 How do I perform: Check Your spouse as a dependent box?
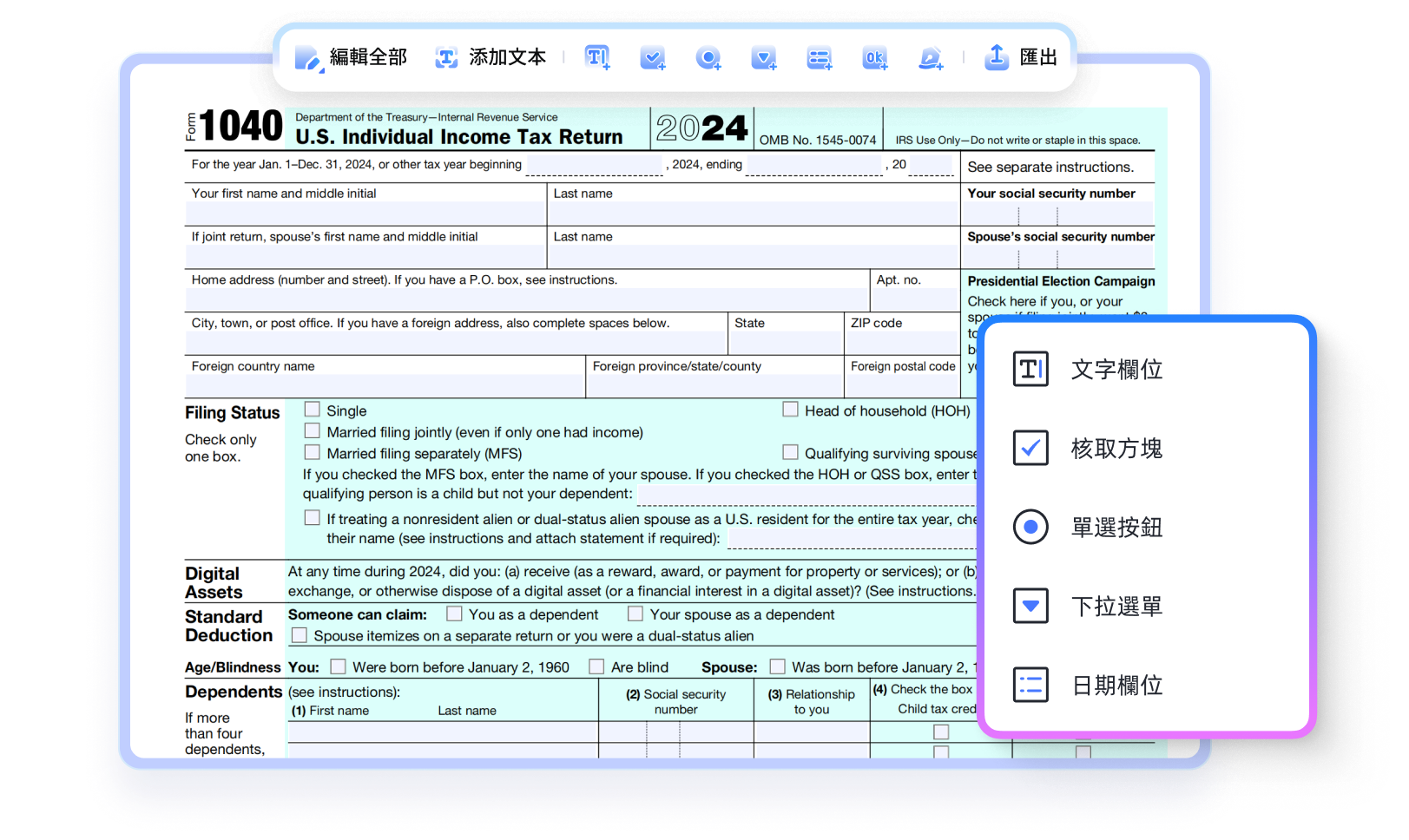(x=635, y=614)
